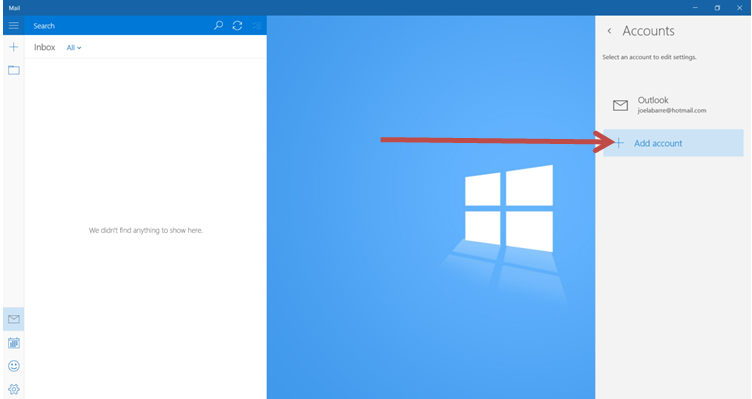Switch to the Mail icon in sidebar

pos(13,319)
